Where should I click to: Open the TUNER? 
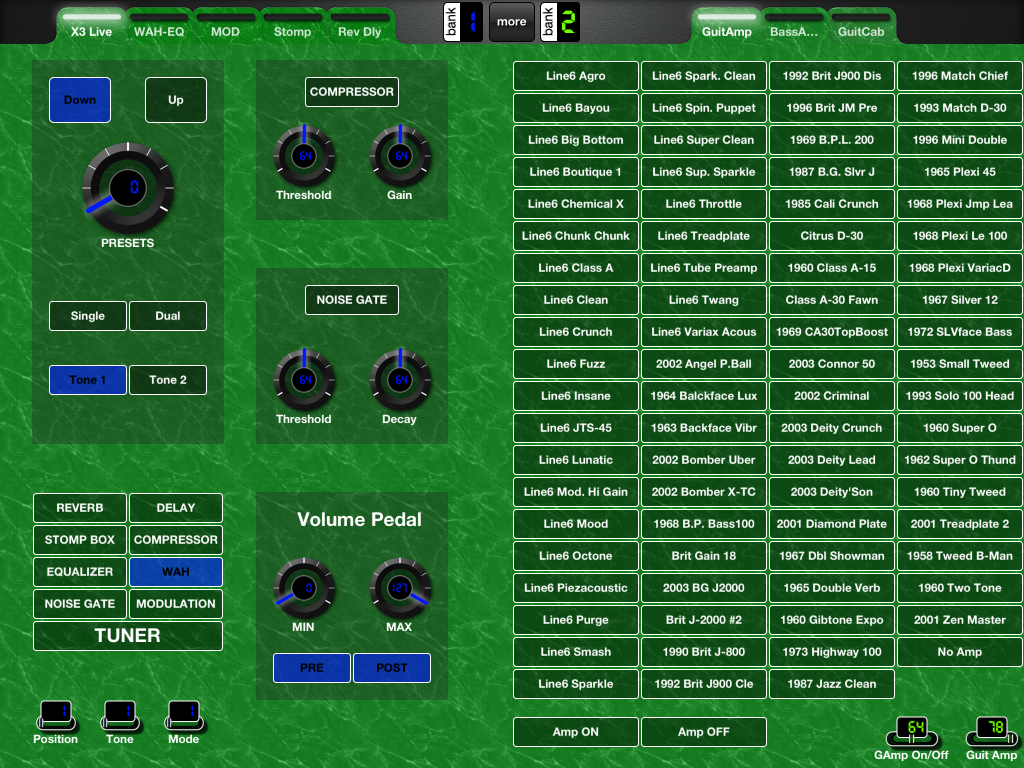coord(128,635)
